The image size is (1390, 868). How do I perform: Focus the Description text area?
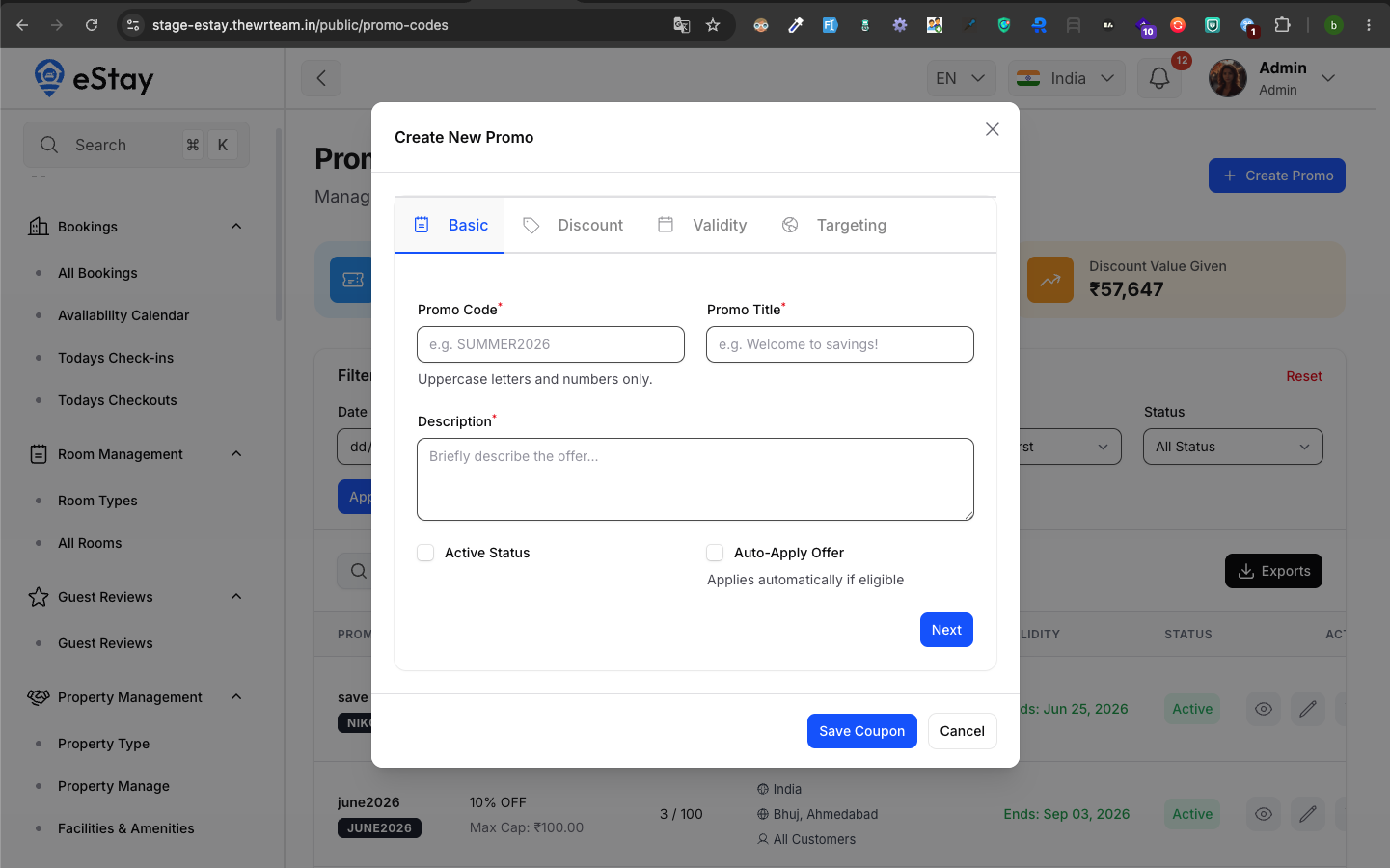coord(695,479)
